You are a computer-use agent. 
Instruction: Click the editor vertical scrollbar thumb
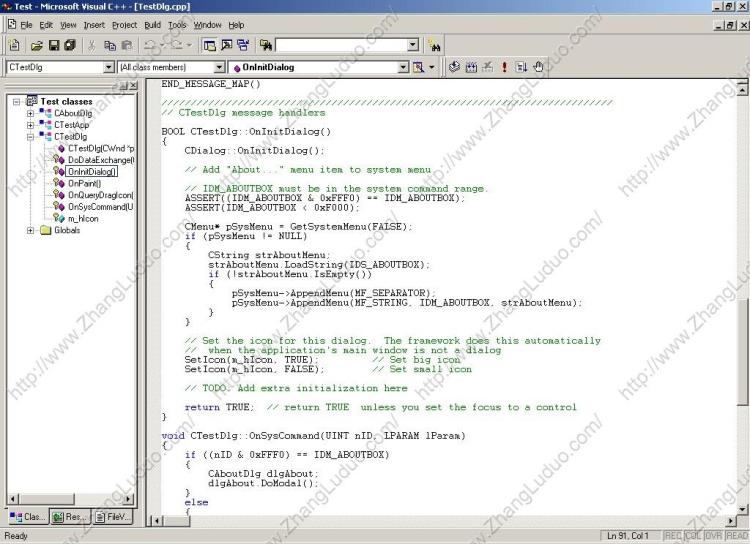point(742,352)
